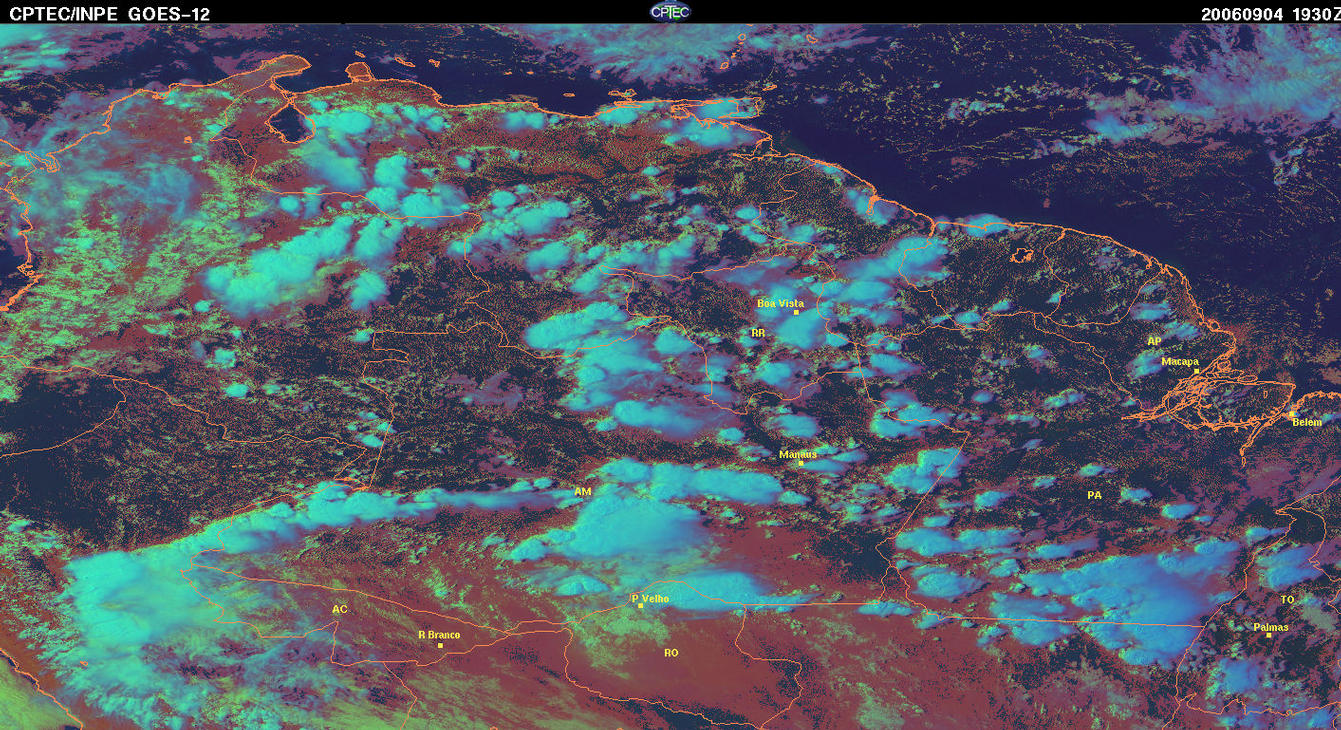
Task: Click the Boa Vista text label
Action: tap(780, 302)
